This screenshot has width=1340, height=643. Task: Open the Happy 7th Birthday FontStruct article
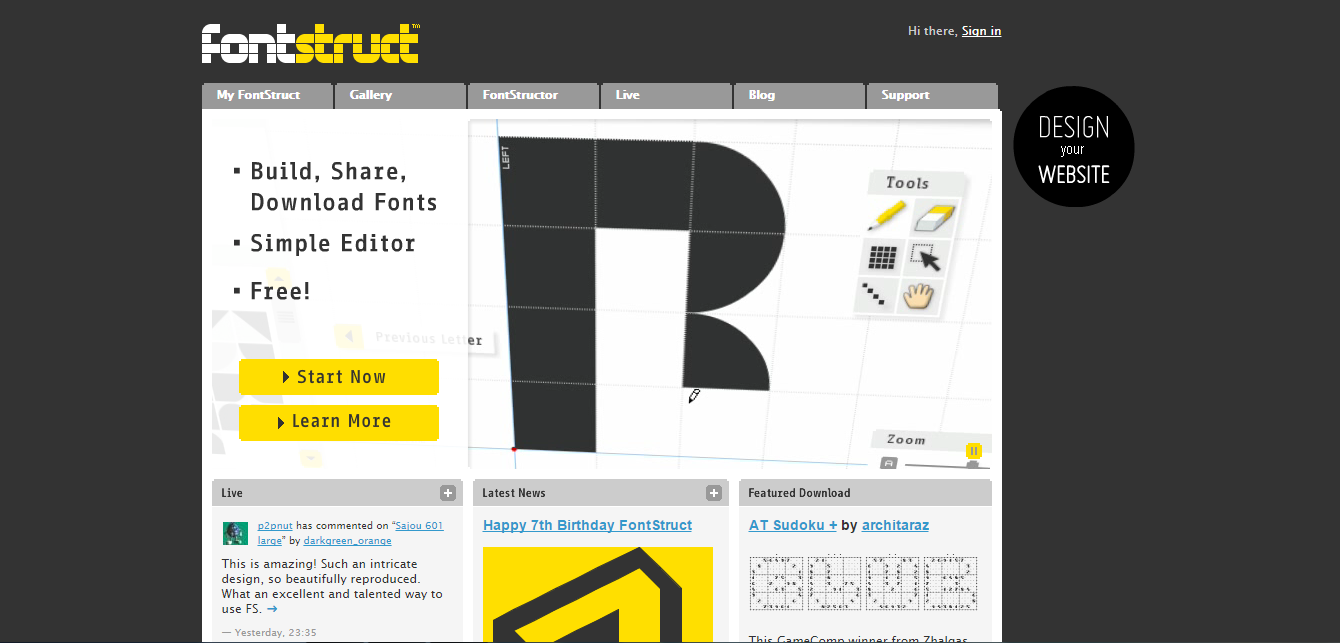(x=587, y=525)
